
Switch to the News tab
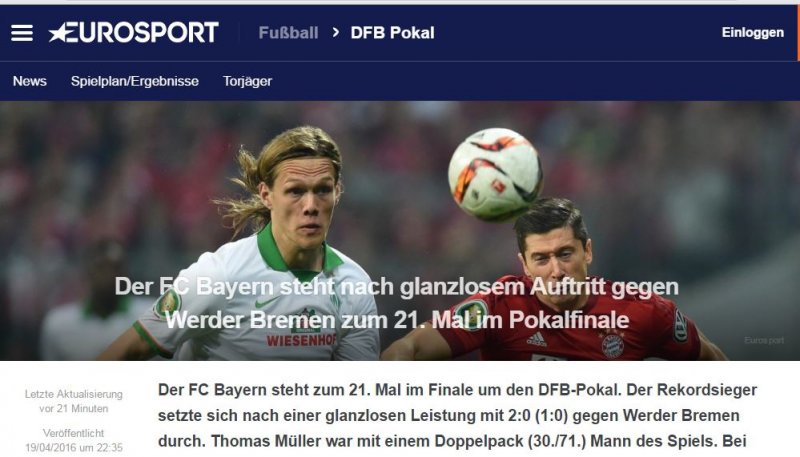pyautogui.click(x=30, y=81)
